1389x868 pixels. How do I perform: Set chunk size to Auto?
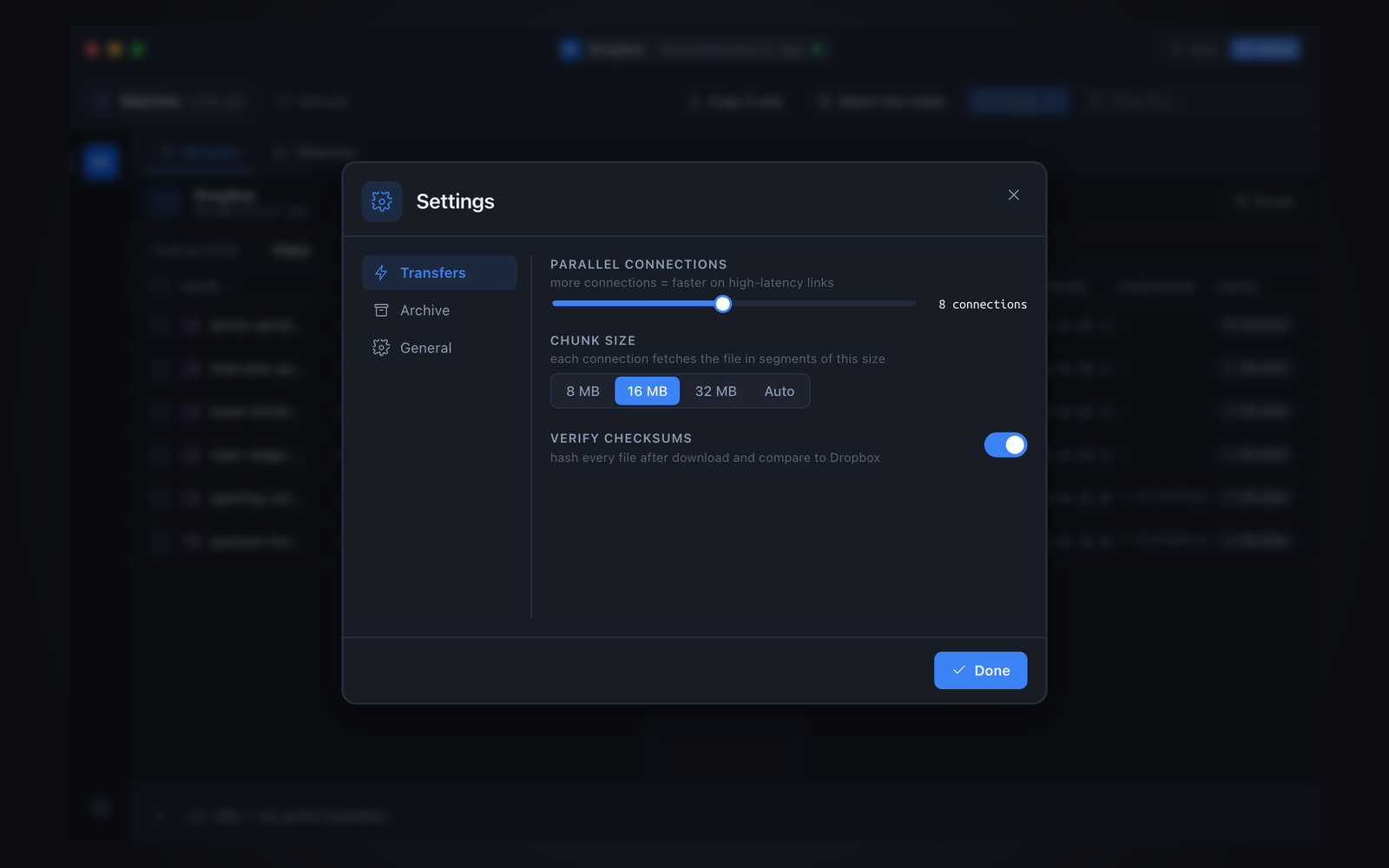pos(779,391)
